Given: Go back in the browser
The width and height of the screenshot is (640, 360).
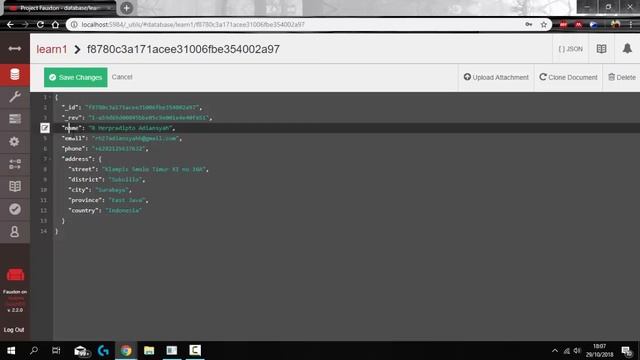Looking at the screenshot, I should pyautogui.click(x=10, y=24).
